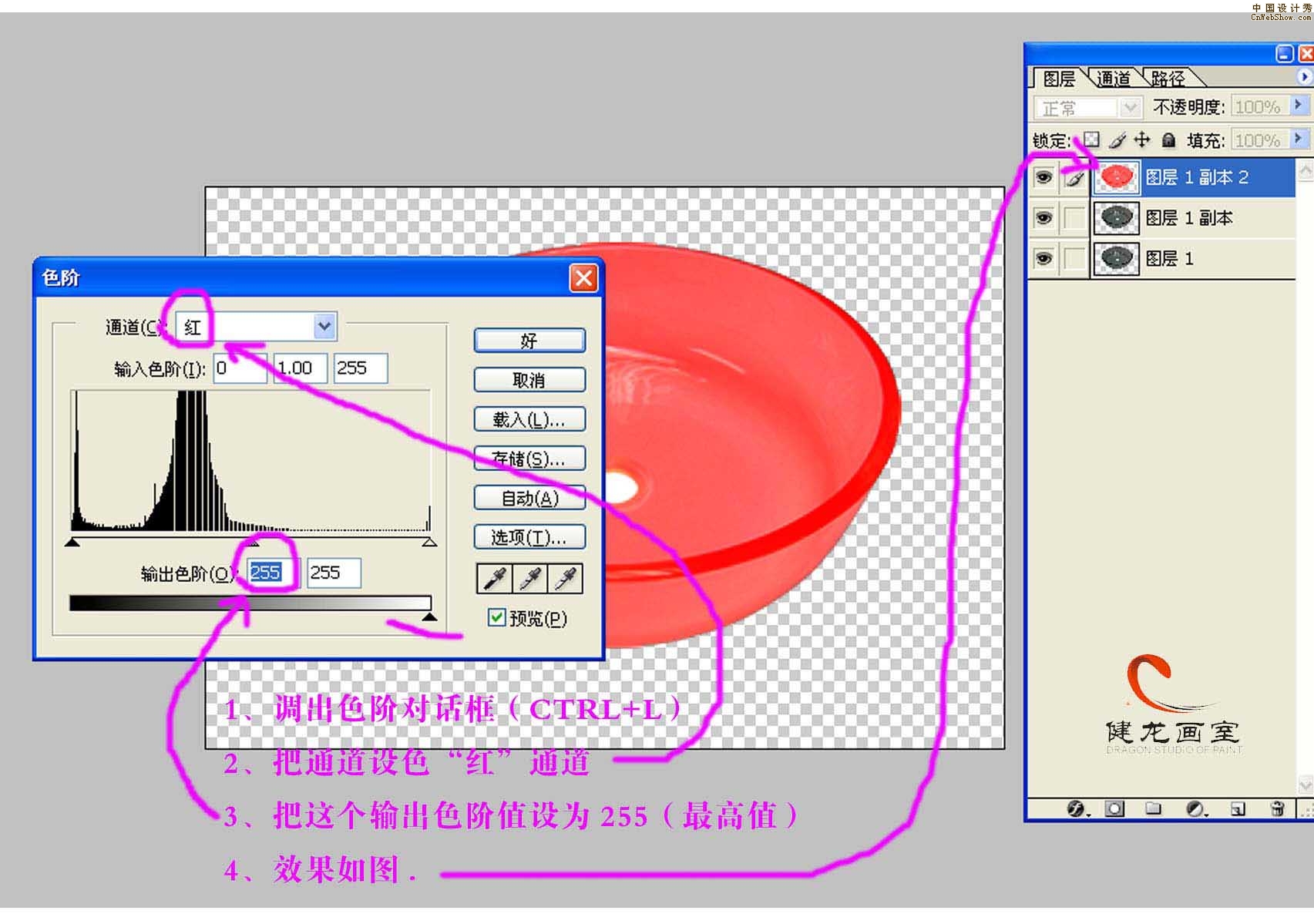Switch to the 路径 tab
The height and width of the screenshot is (924, 1314).
(x=1168, y=79)
